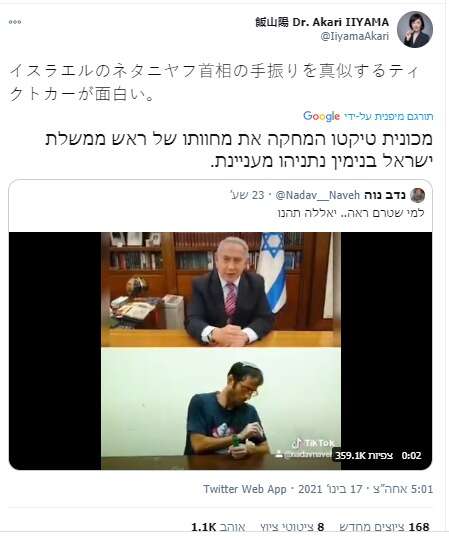View the 8 quote tweets list
449x538 pixels.
coord(292,527)
